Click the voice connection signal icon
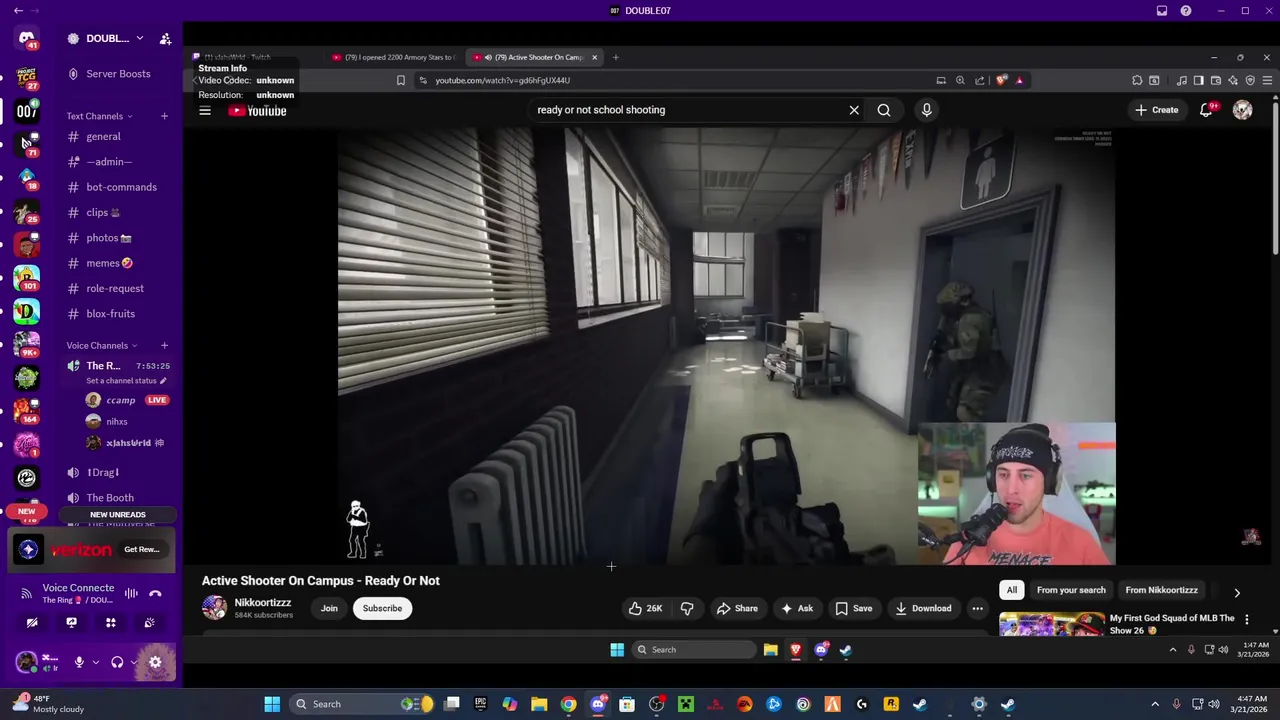Screen dimensions: 1280x720 [28, 593]
